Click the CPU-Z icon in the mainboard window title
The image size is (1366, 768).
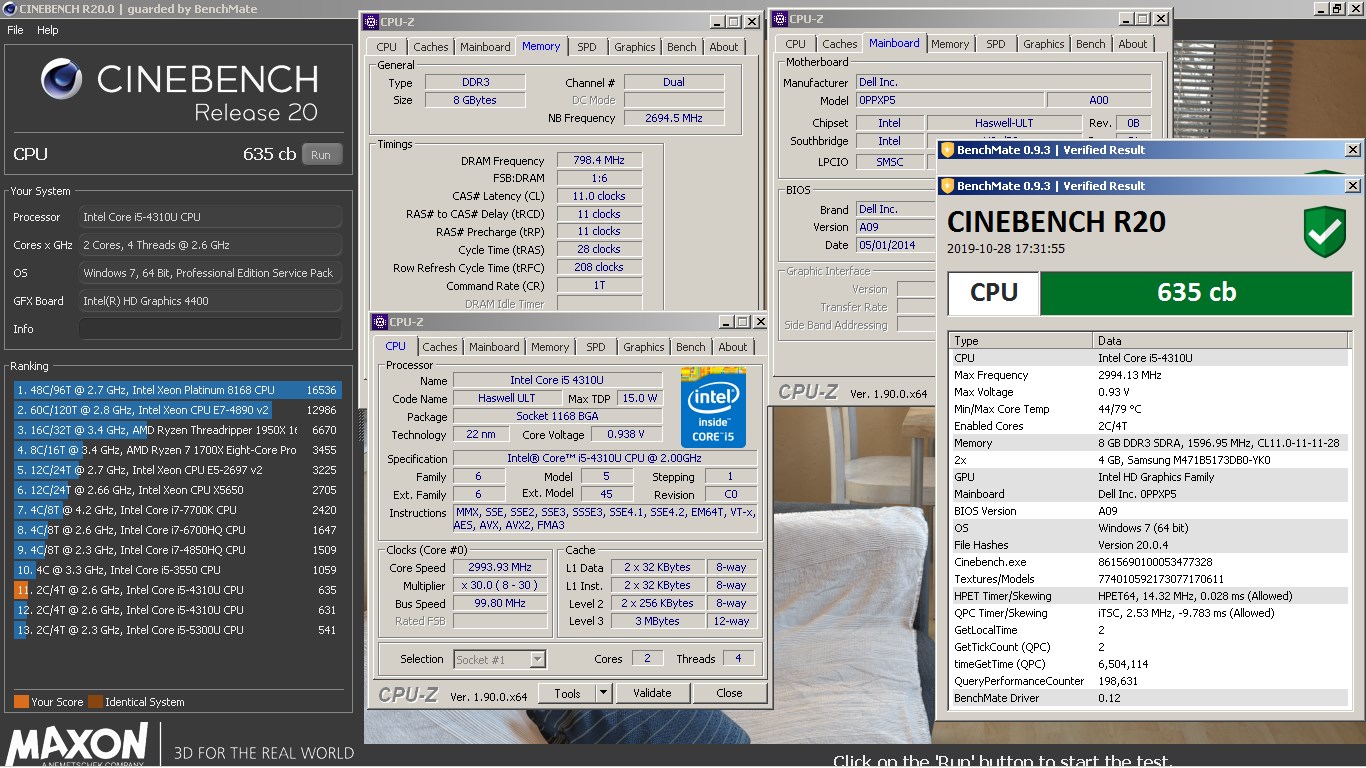[x=779, y=18]
